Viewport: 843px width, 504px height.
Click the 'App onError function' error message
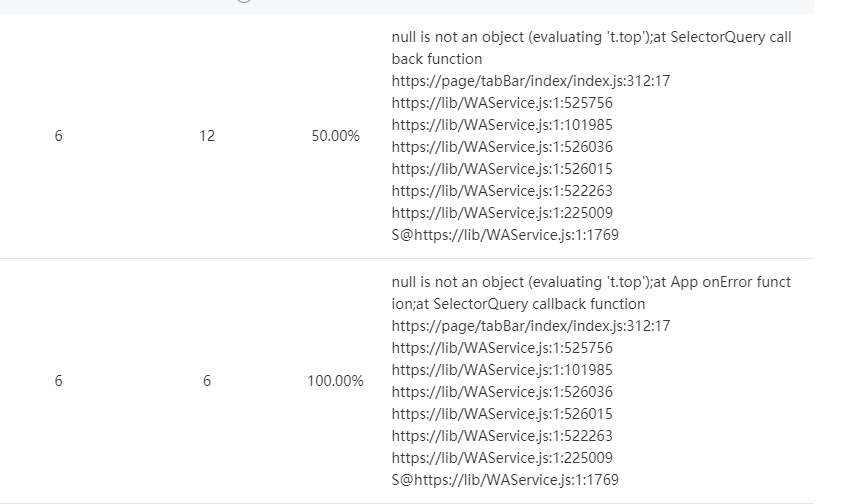coord(591,293)
